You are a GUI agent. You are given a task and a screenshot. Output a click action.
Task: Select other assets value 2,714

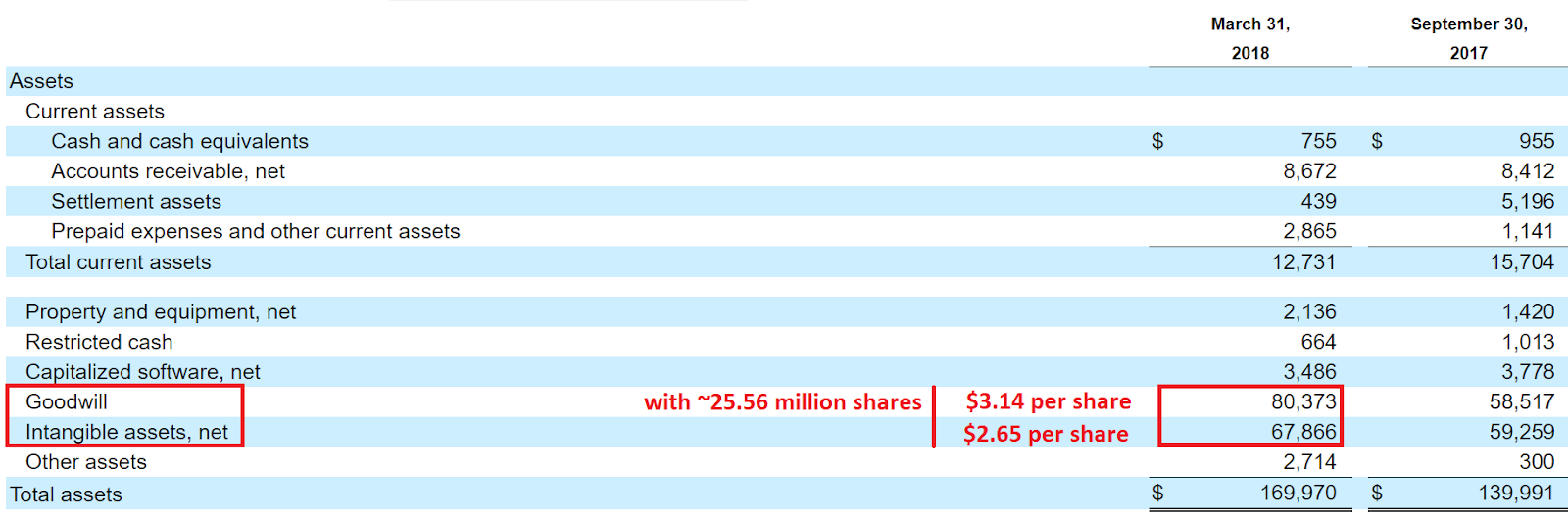1310,462
